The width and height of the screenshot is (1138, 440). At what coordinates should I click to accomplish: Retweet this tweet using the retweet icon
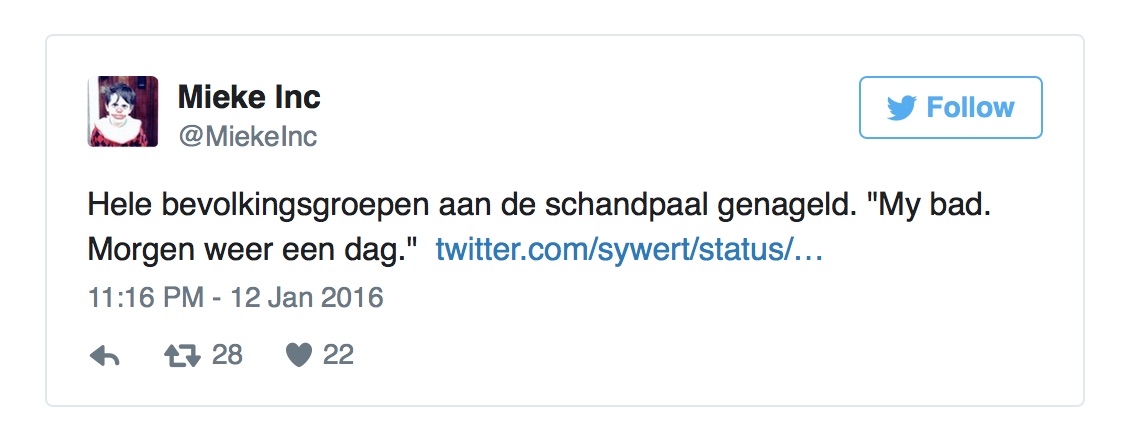(181, 356)
